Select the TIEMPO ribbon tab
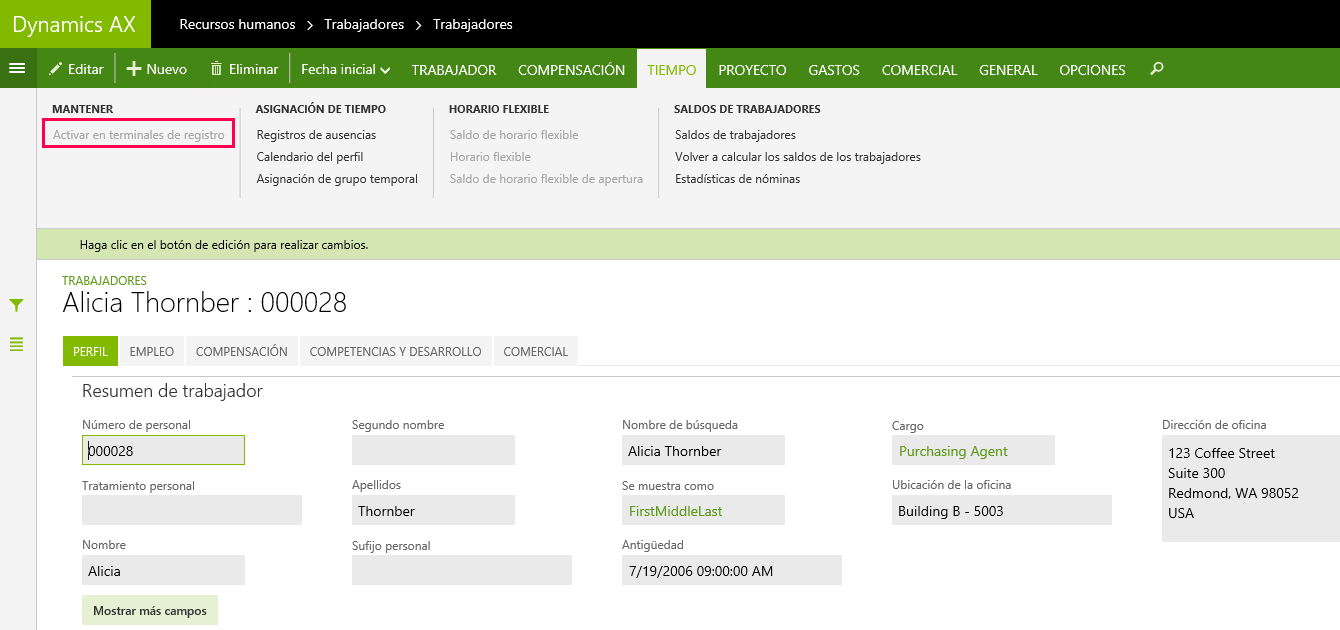Screen dimensions: 1340x630 point(672,69)
